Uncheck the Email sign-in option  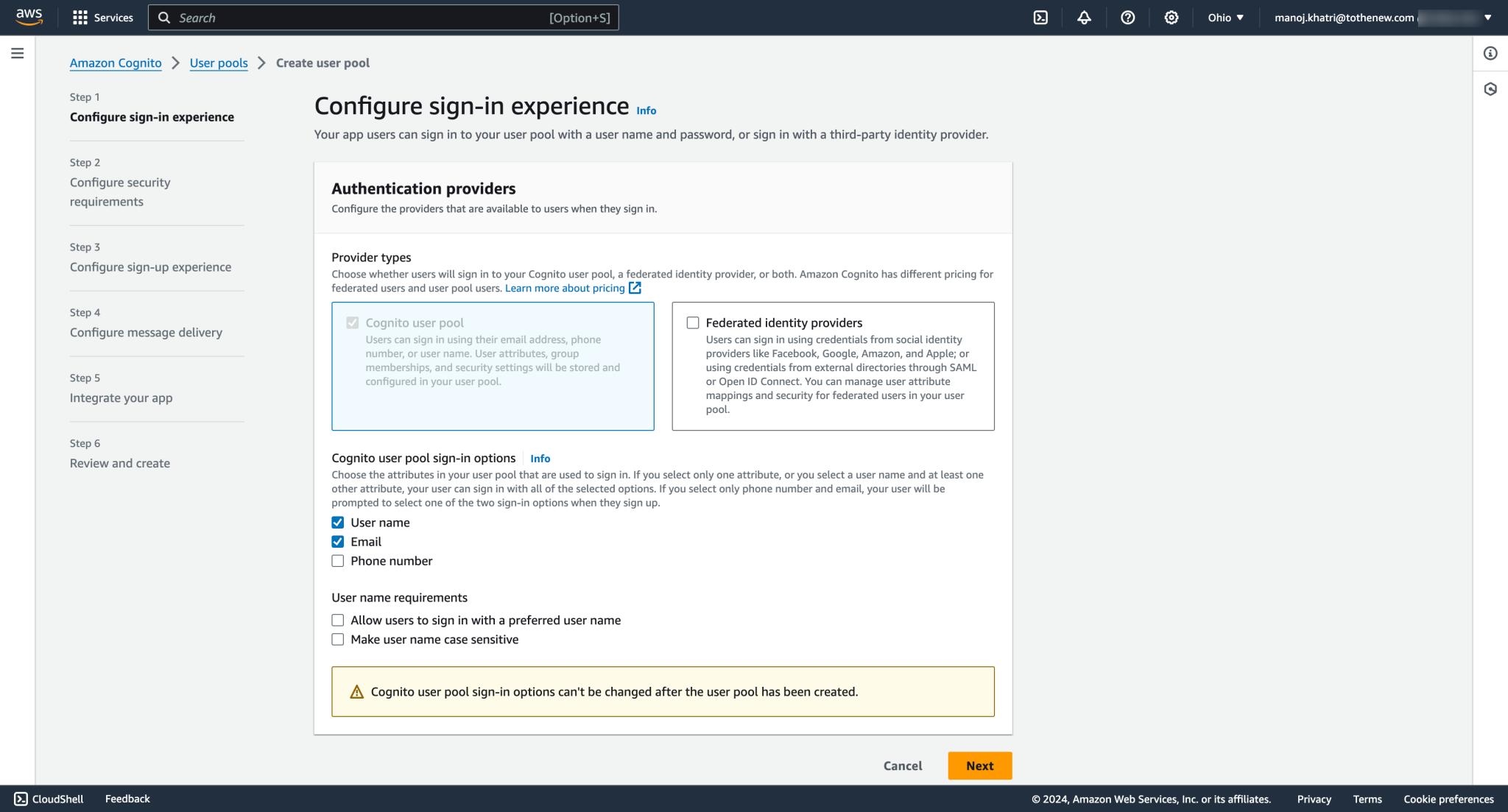tap(338, 541)
